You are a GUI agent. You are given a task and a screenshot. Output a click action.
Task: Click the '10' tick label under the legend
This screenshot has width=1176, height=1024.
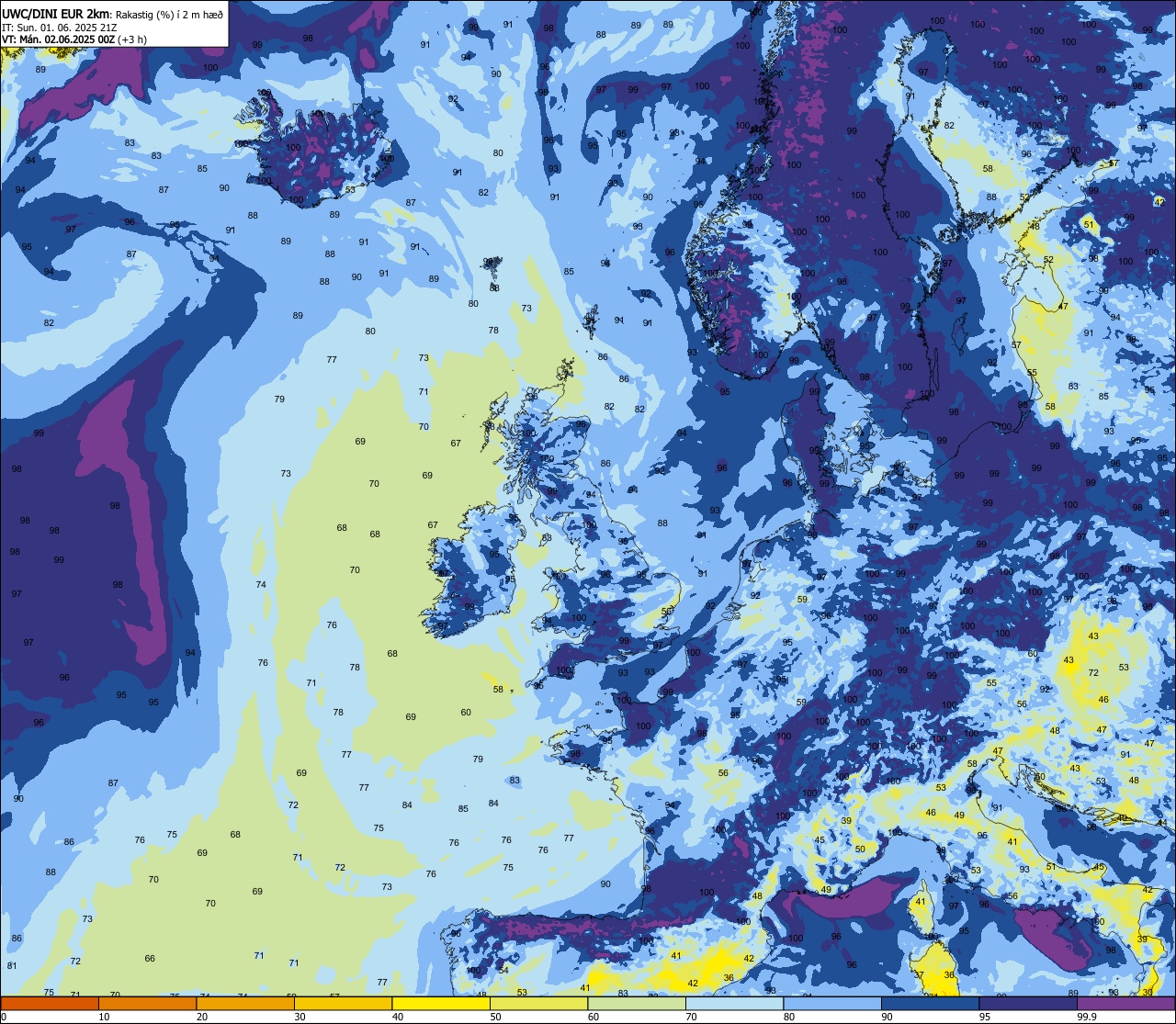104,1017
